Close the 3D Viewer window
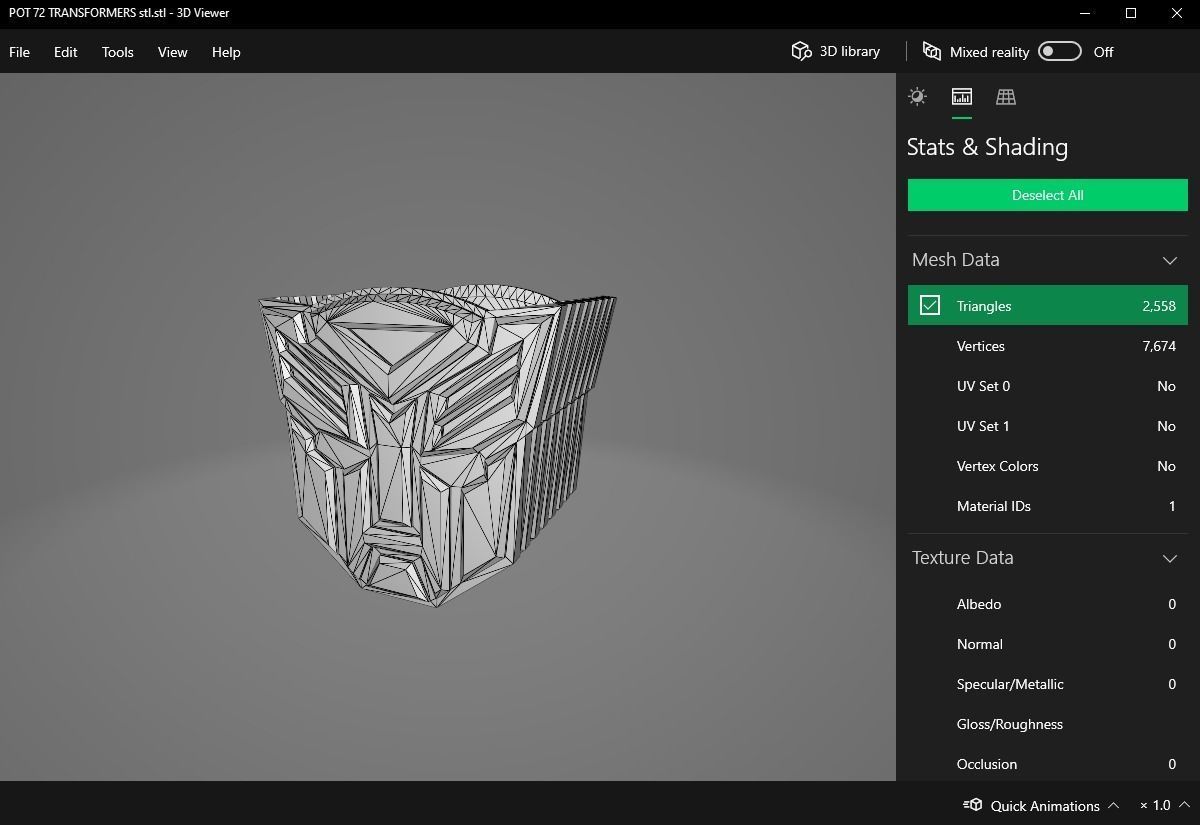This screenshot has height=825, width=1200. click(x=1177, y=13)
